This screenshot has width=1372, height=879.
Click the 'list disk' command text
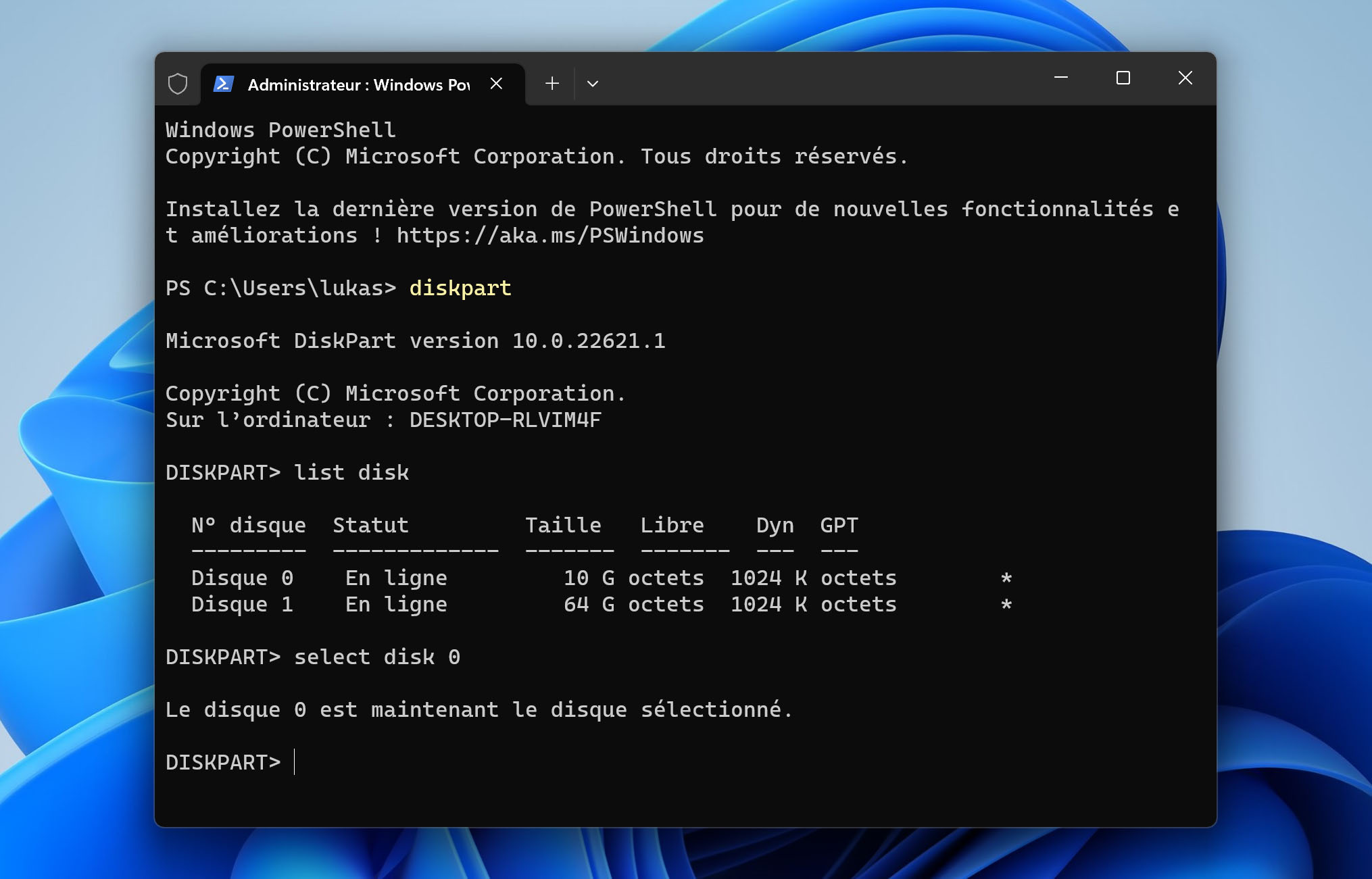click(351, 472)
